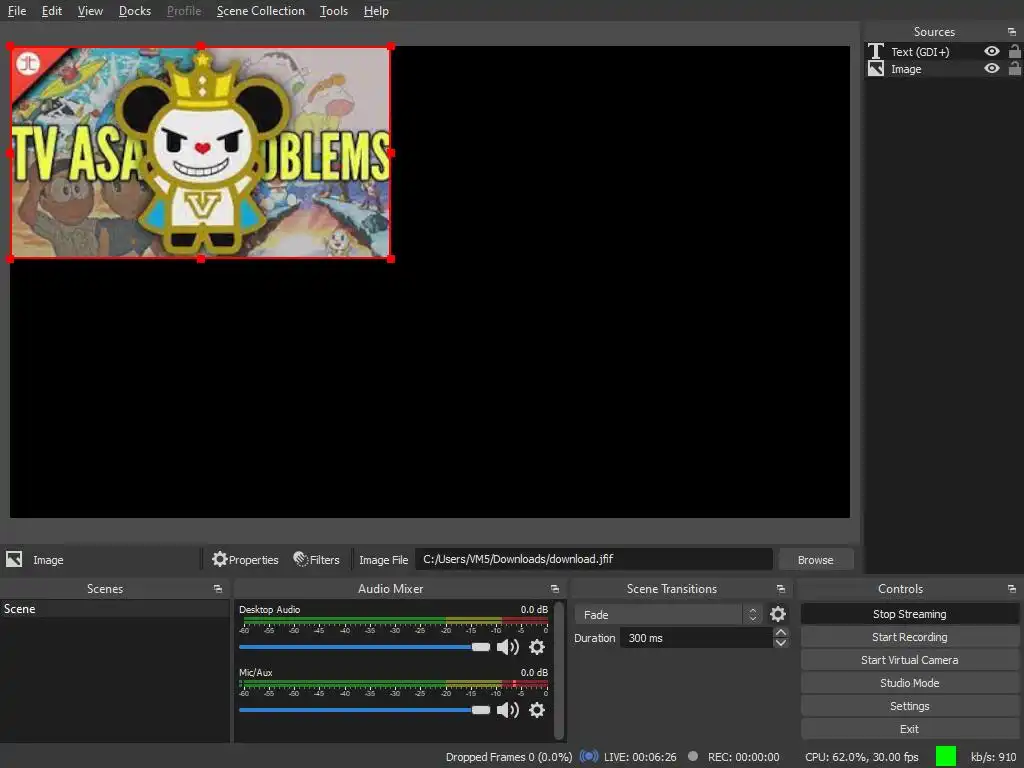Image resolution: width=1024 pixels, height=768 pixels.
Task: Click Stop Streaming
Action: pos(909,614)
